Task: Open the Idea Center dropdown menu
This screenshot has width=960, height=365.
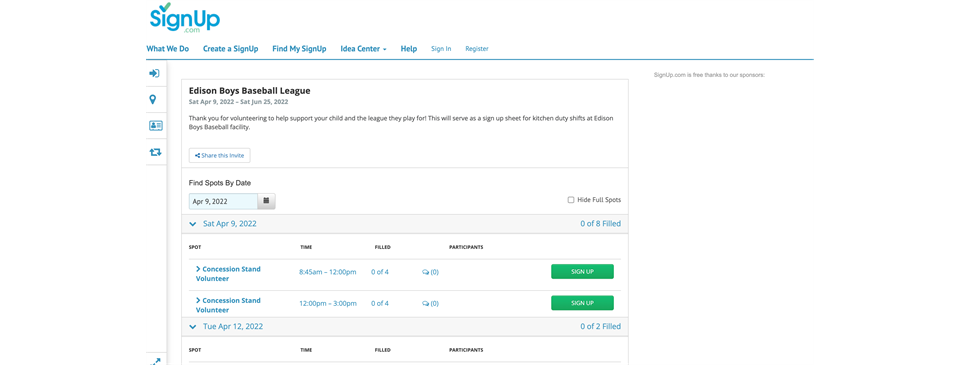Action: click(x=363, y=48)
